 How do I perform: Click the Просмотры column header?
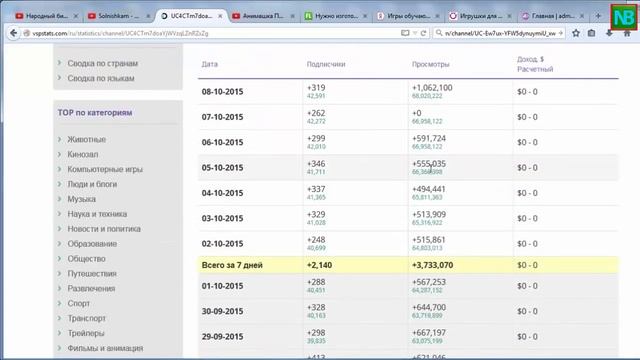click(x=431, y=64)
